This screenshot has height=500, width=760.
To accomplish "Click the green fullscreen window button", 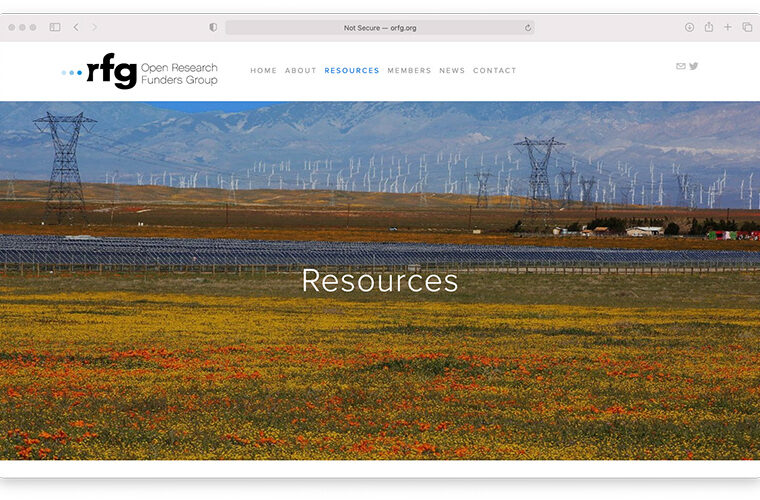I will click(x=33, y=27).
